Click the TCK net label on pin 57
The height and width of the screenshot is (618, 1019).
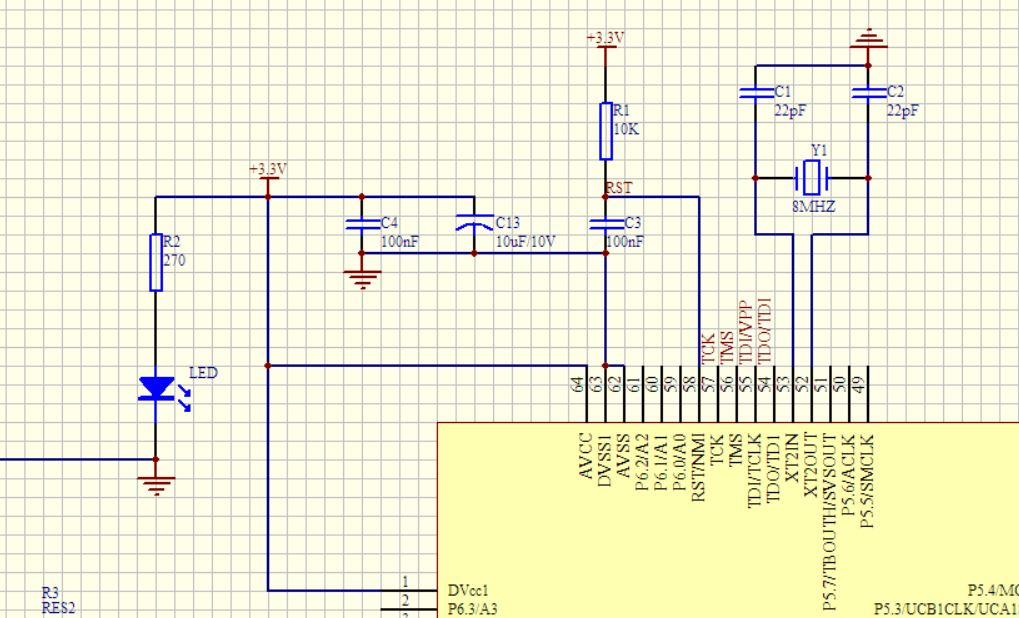pos(708,349)
